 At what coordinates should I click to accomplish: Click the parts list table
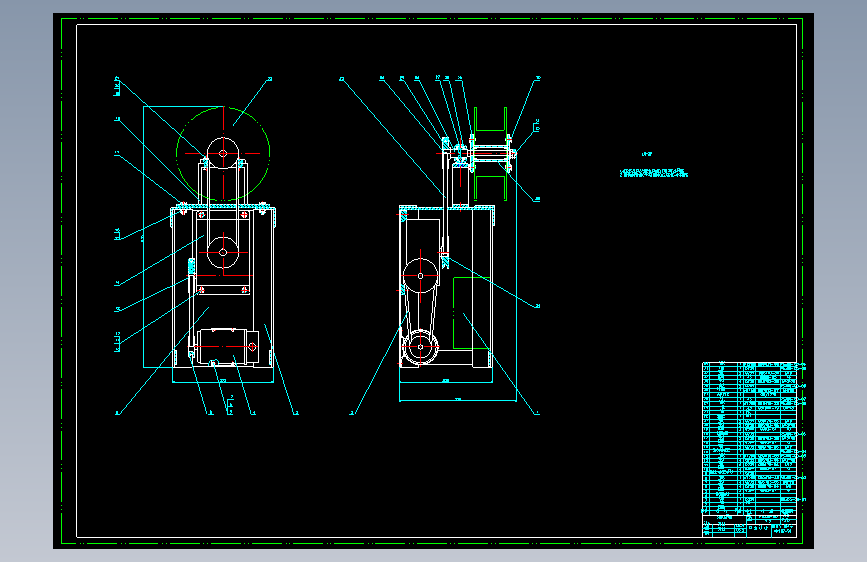[x=750, y=438]
